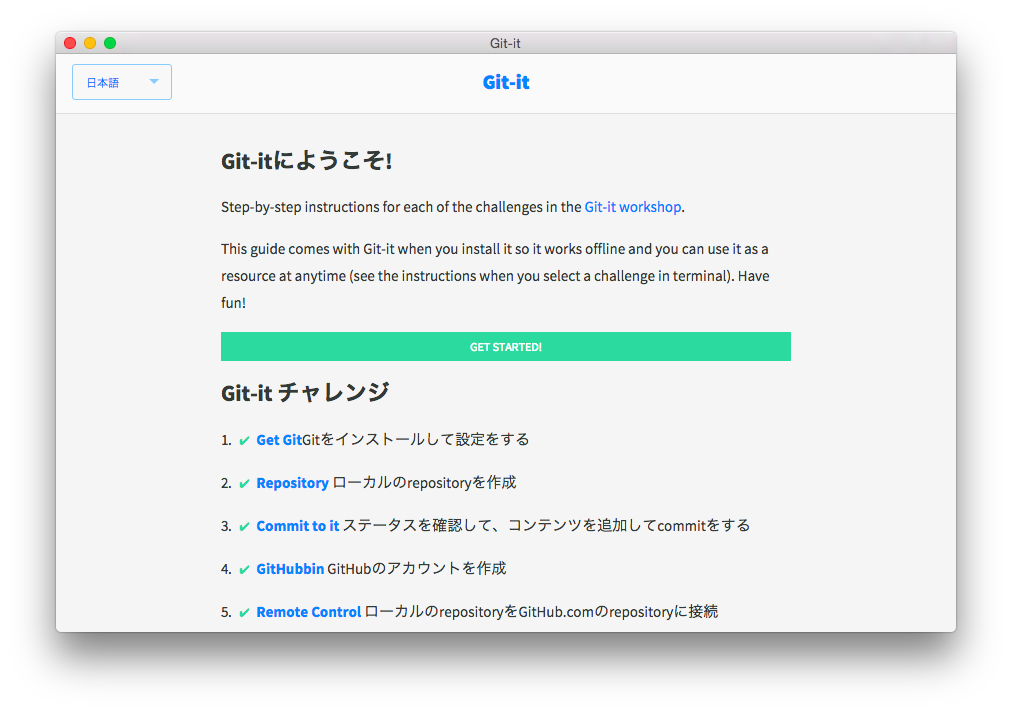Screen dimensions: 1012x712
Task: Open the Commit to it challenge
Action: tap(297, 525)
